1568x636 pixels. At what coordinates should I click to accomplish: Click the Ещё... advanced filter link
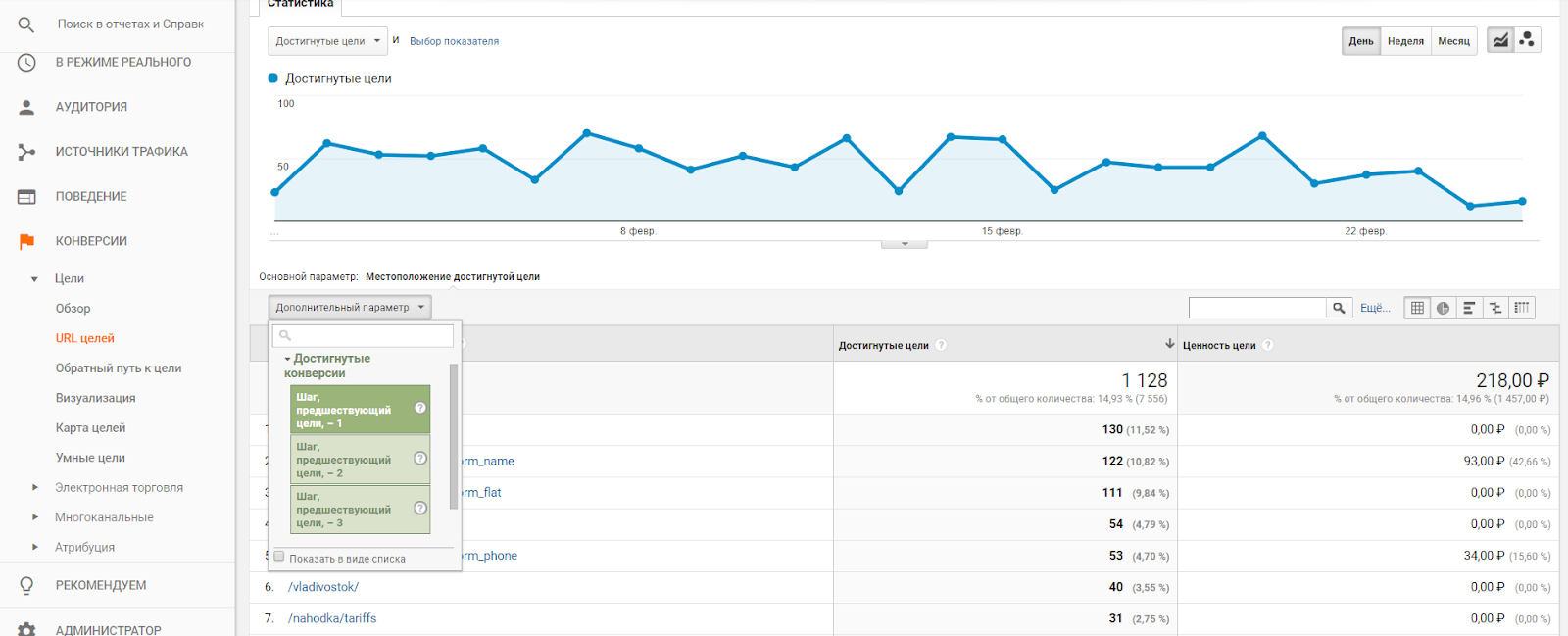[1375, 308]
